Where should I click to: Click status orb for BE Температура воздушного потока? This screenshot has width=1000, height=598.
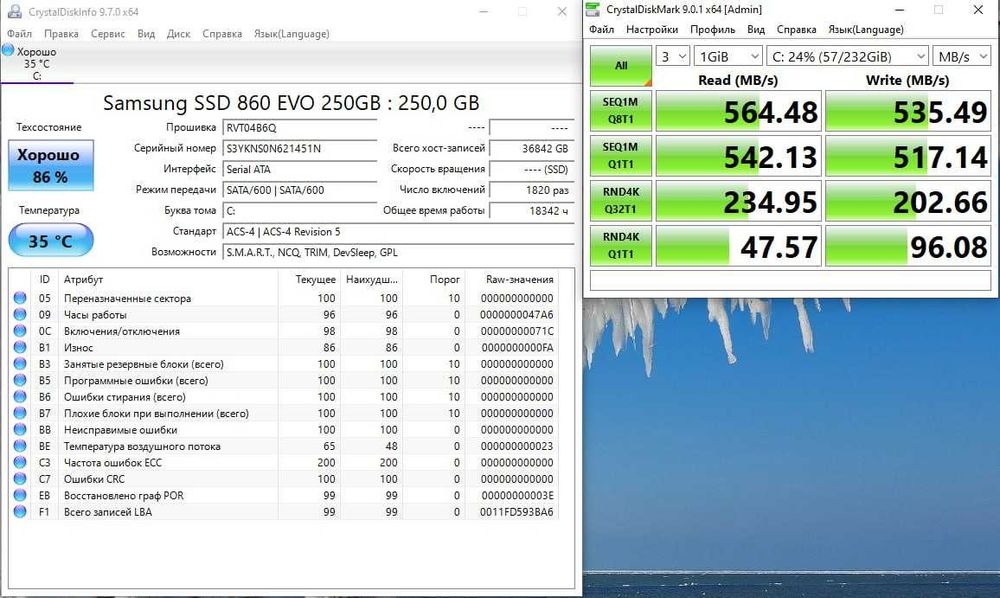[20, 446]
